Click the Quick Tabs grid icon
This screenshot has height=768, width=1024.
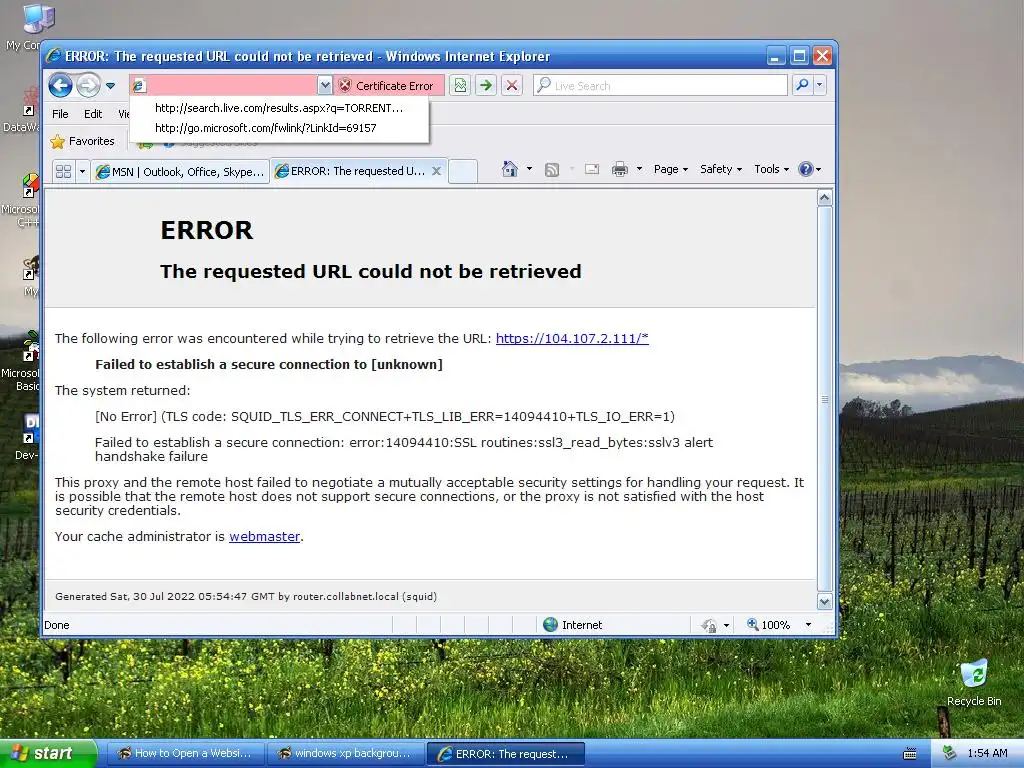[63, 172]
